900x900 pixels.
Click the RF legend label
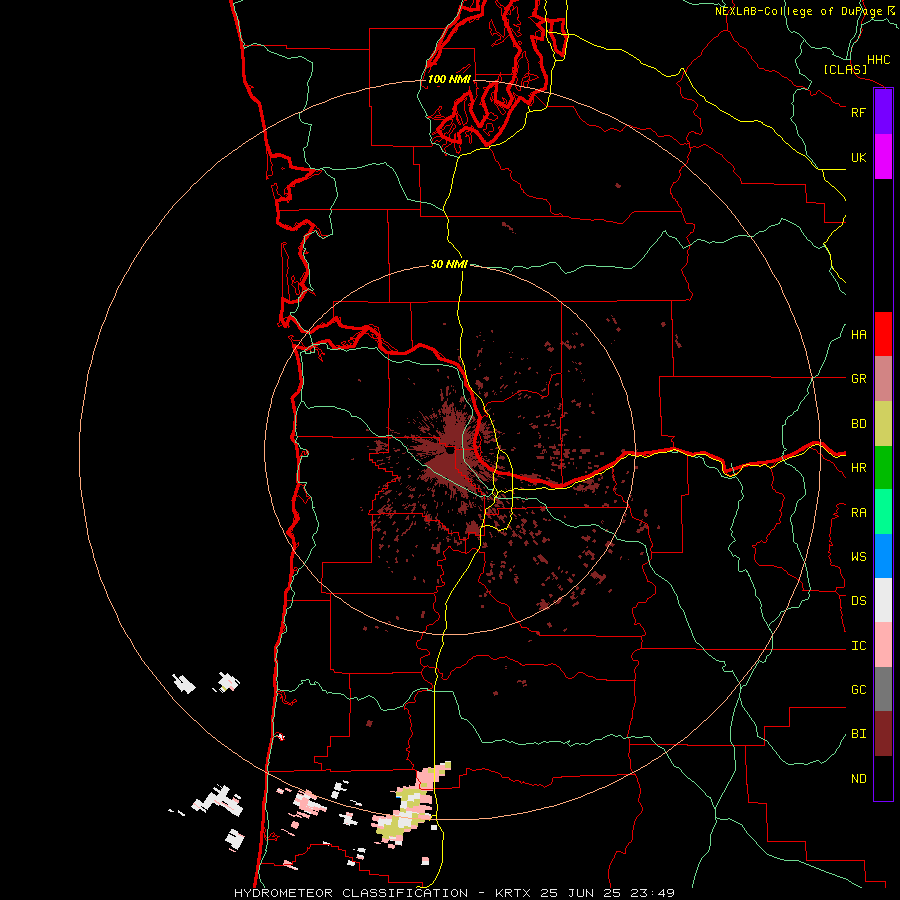(x=858, y=112)
